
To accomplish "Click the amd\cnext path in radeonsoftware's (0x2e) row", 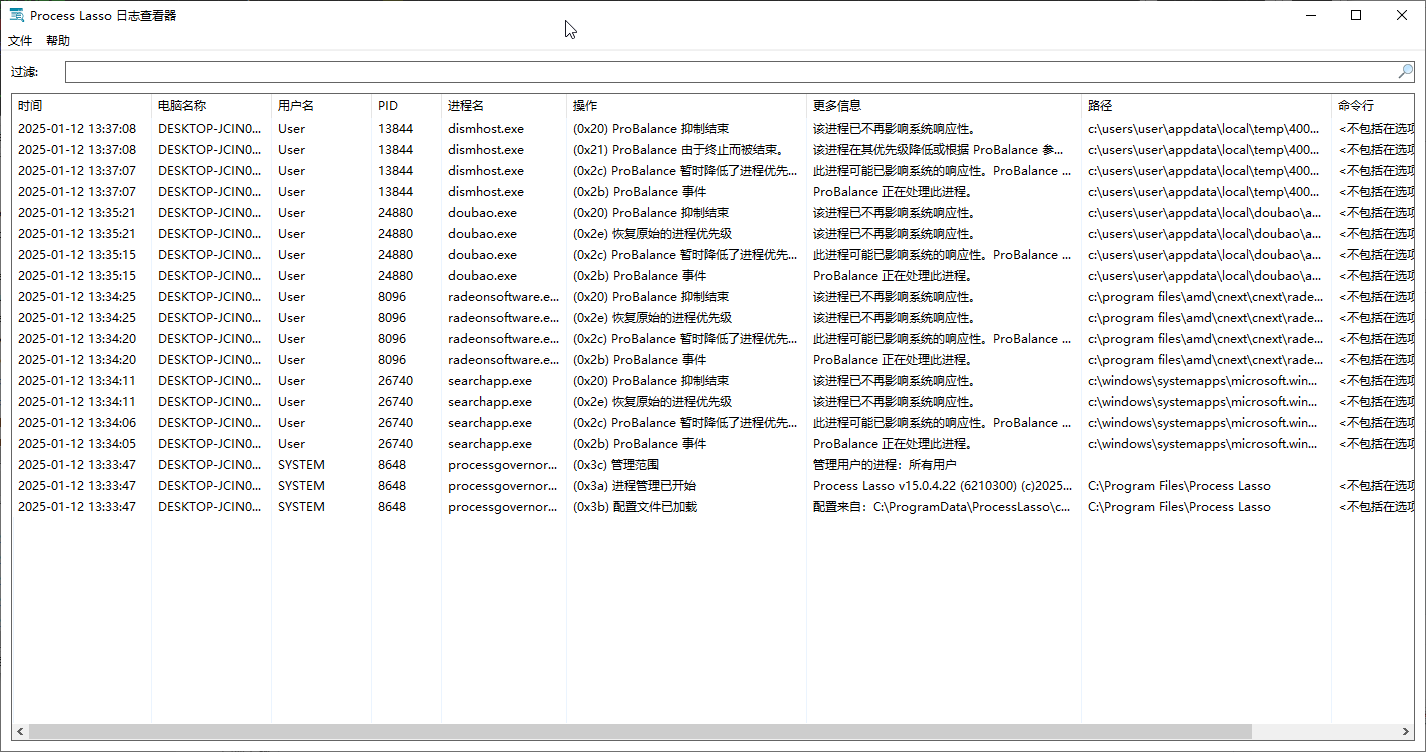I will (1206, 318).
